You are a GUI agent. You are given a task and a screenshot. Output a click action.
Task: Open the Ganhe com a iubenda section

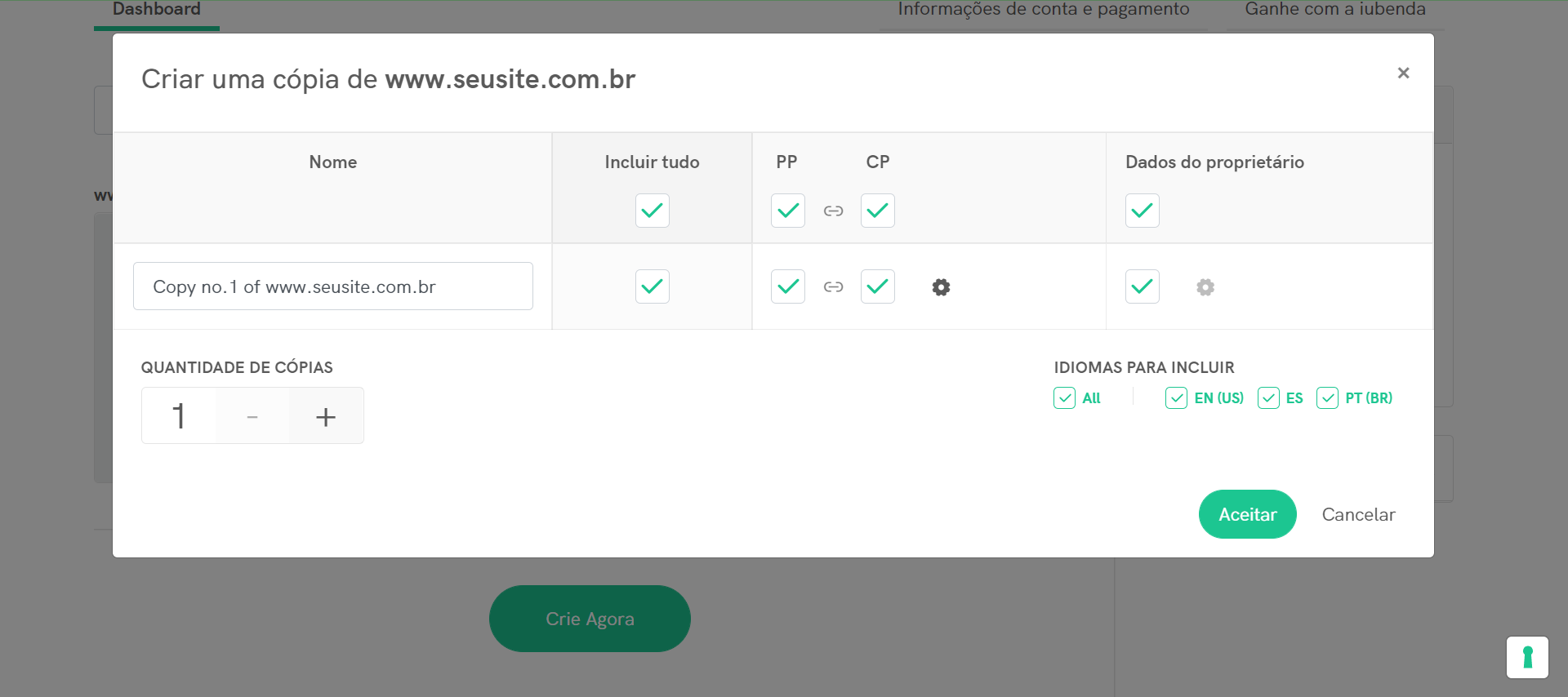pyautogui.click(x=1334, y=10)
